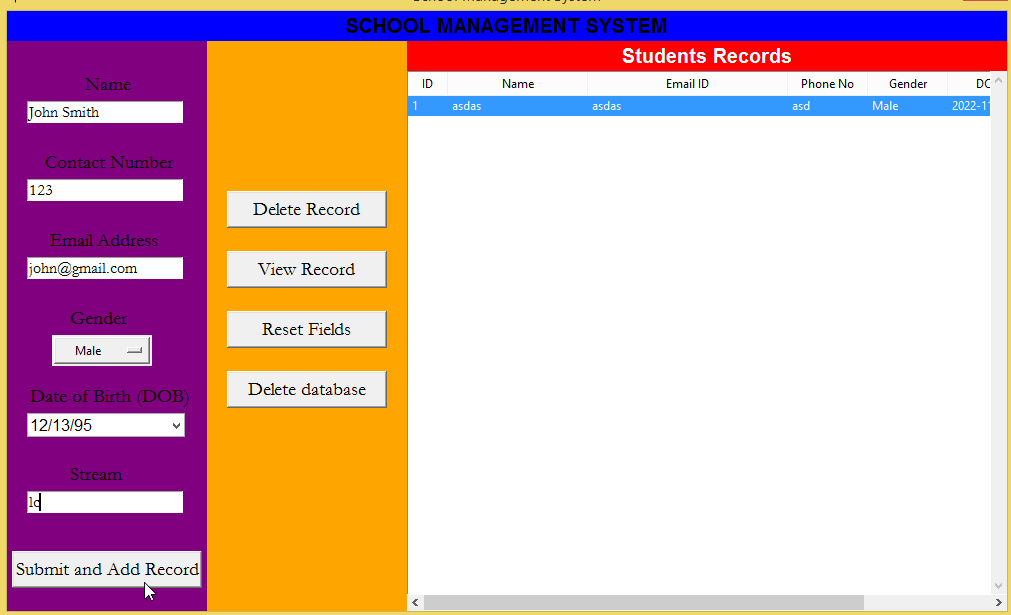Sort by the Name column header
The width and height of the screenshot is (1011, 615).
(x=516, y=84)
